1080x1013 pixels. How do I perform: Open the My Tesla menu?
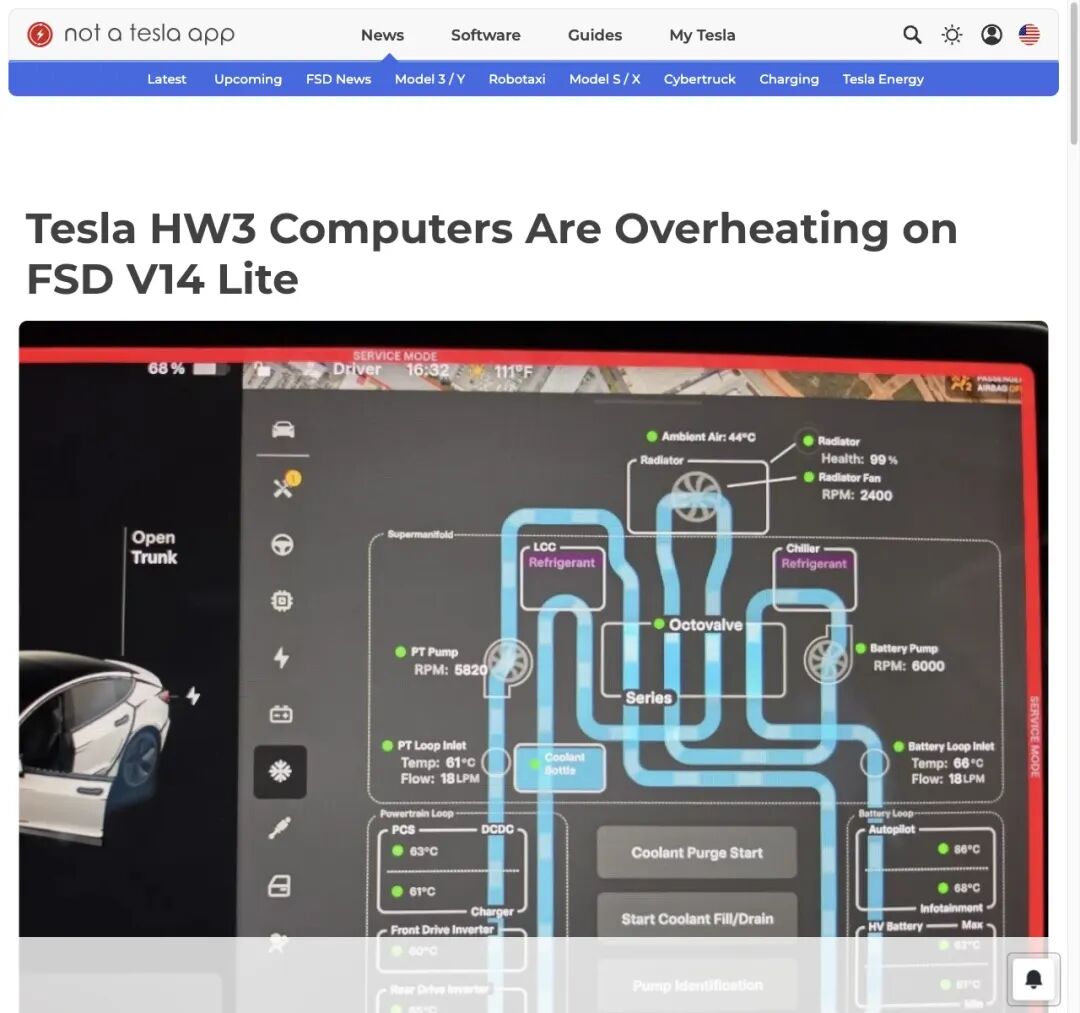coord(702,35)
